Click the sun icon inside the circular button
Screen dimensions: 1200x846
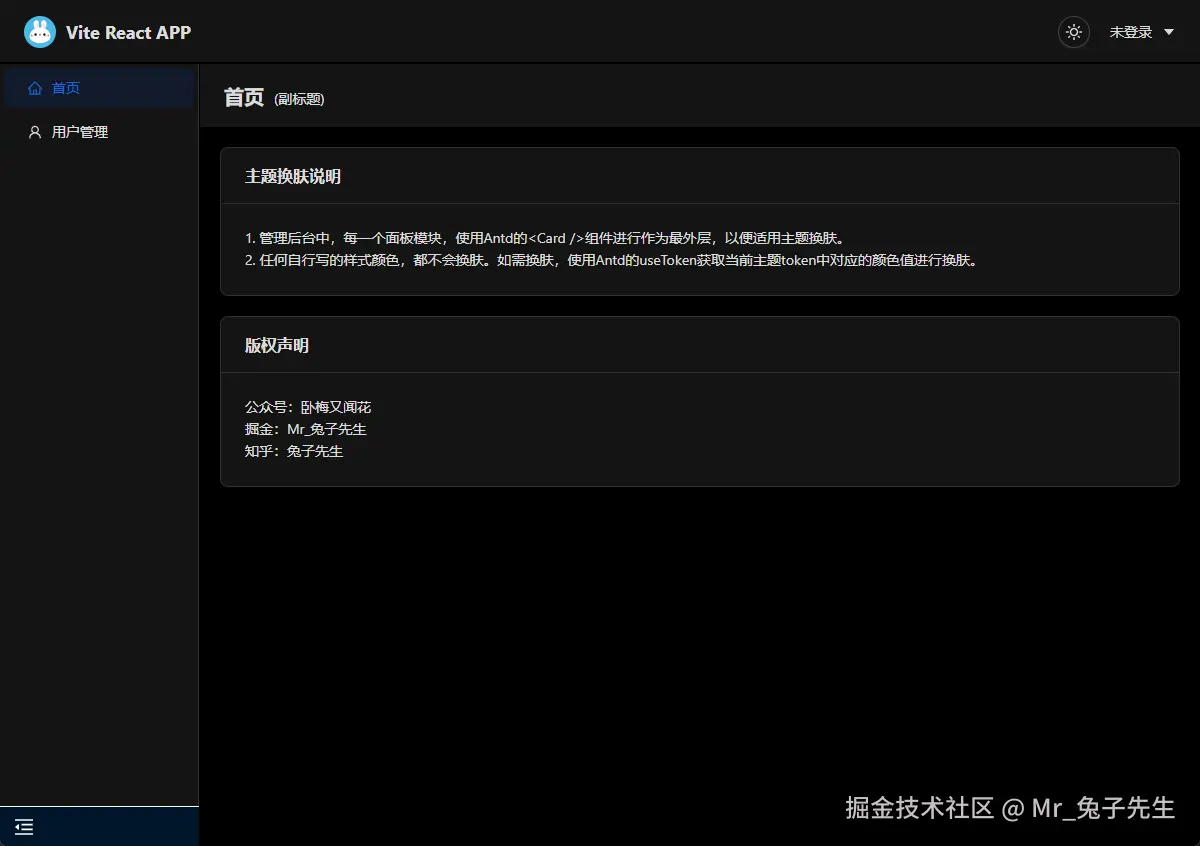click(x=1073, y=32)
